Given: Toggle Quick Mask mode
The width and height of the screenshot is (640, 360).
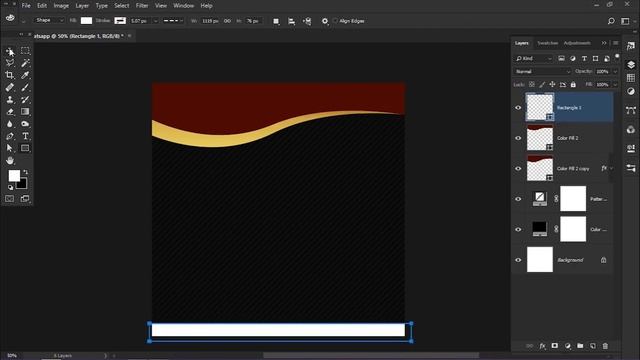Looking at the screenshot, I should point(9,199).
